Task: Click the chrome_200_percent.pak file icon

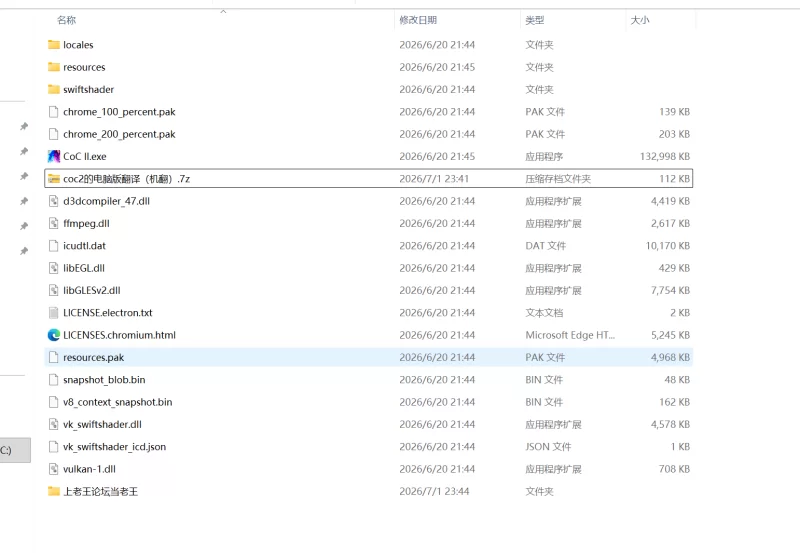Action: tap(54, 134)
